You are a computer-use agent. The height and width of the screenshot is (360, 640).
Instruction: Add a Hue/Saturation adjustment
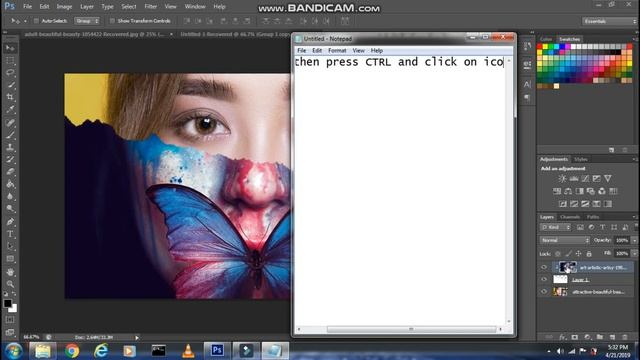(557, 191)
